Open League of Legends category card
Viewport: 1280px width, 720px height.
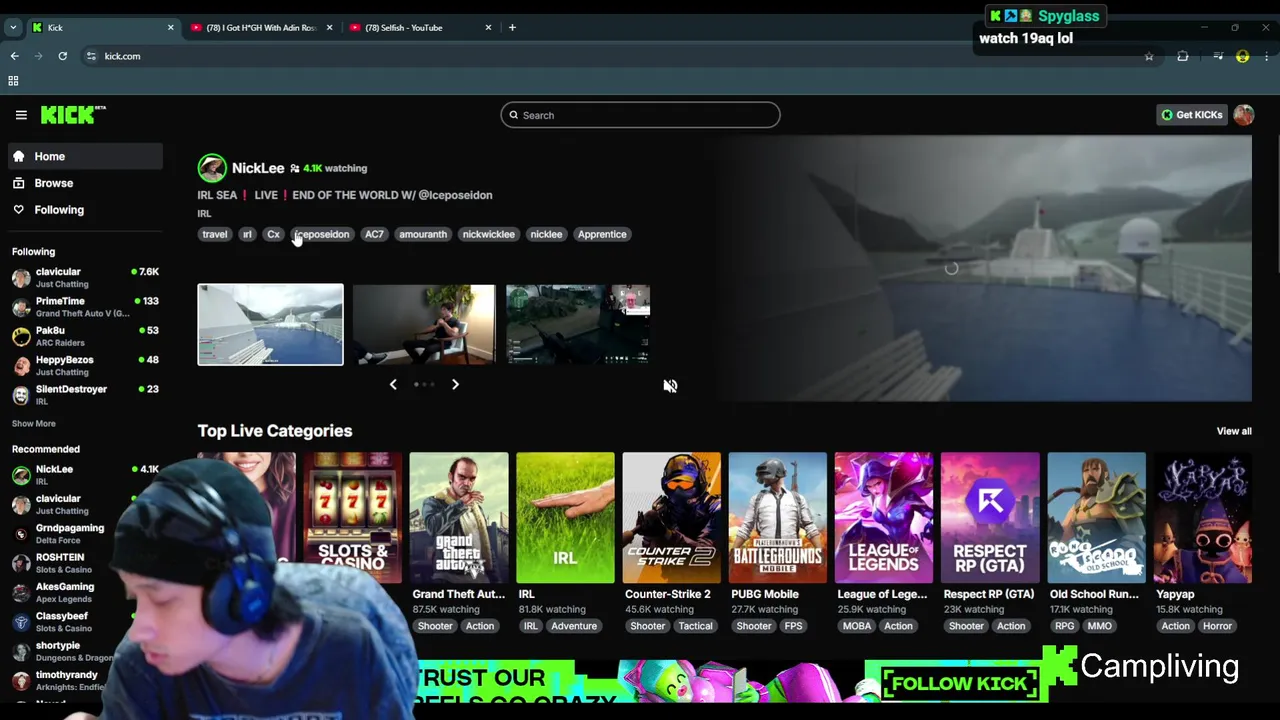coord(884,518)
